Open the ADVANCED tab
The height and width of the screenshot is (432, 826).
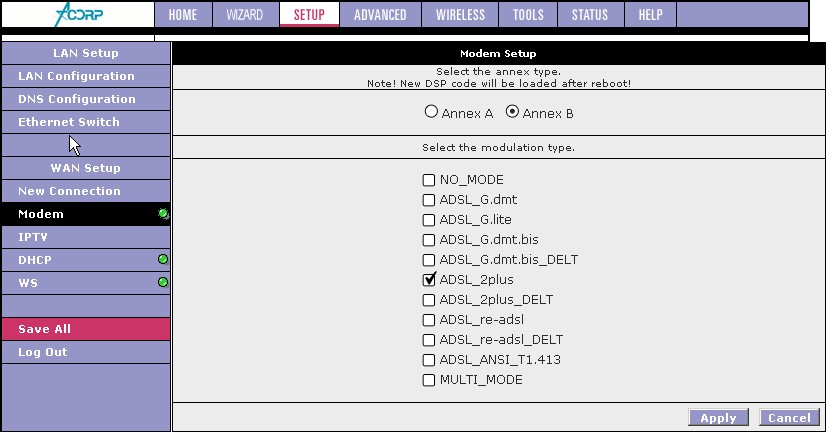coord(380,14)
